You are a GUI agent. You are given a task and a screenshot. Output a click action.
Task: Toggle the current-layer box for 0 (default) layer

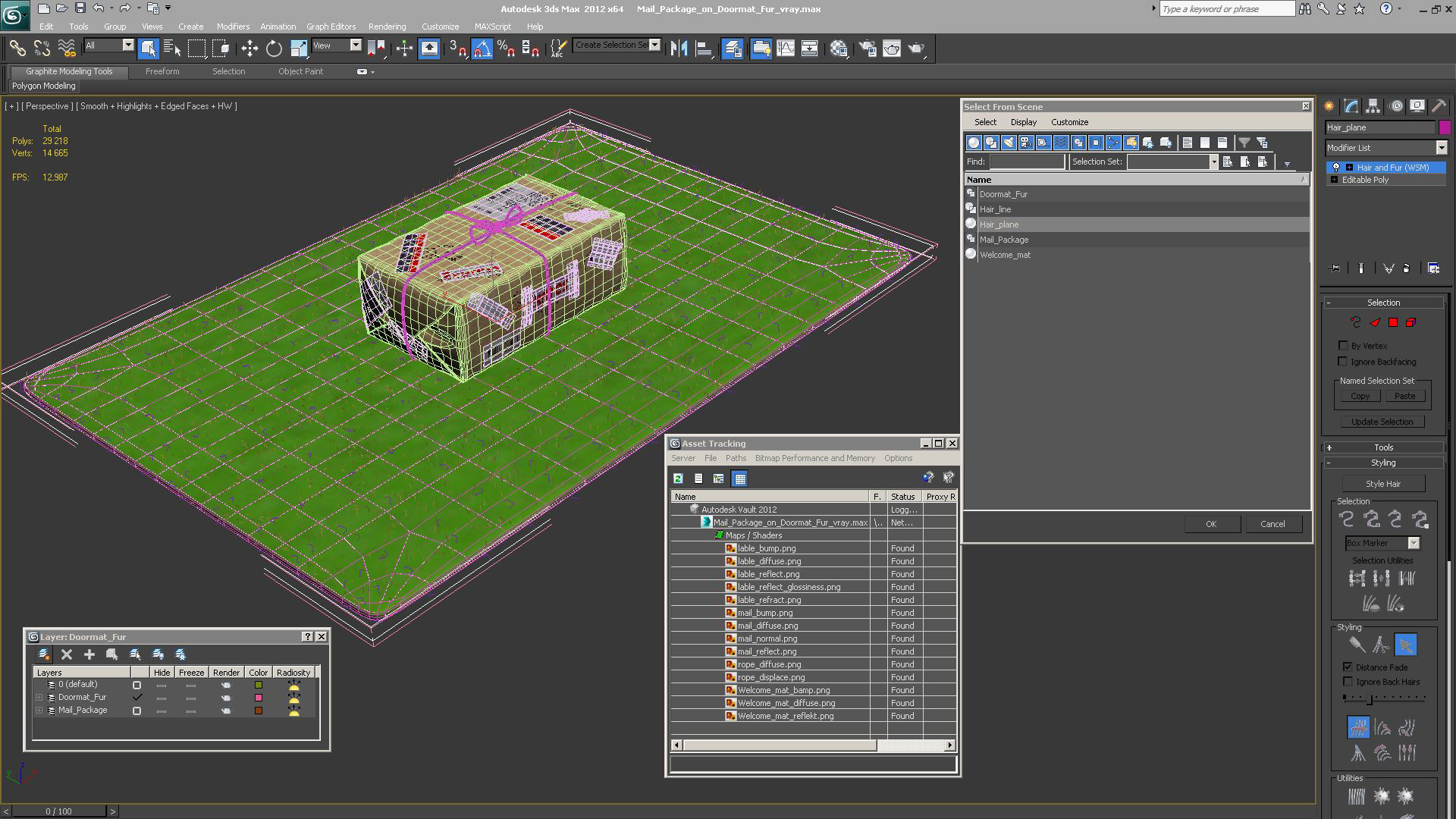[136, 685]
